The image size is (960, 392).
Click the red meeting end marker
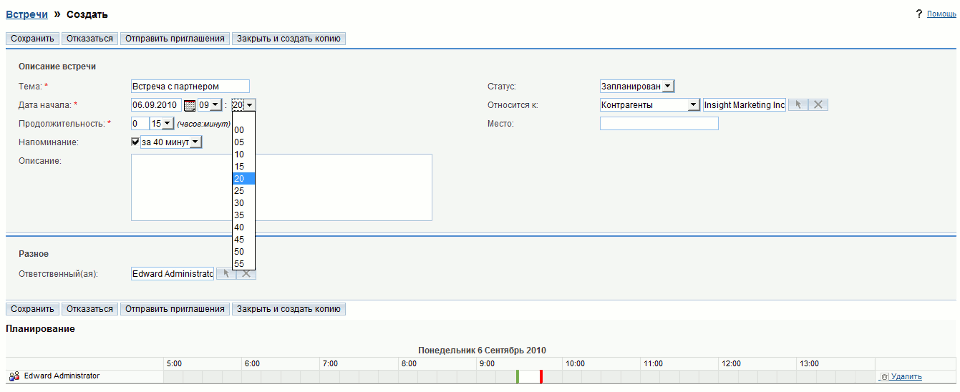tap(541, 377)
